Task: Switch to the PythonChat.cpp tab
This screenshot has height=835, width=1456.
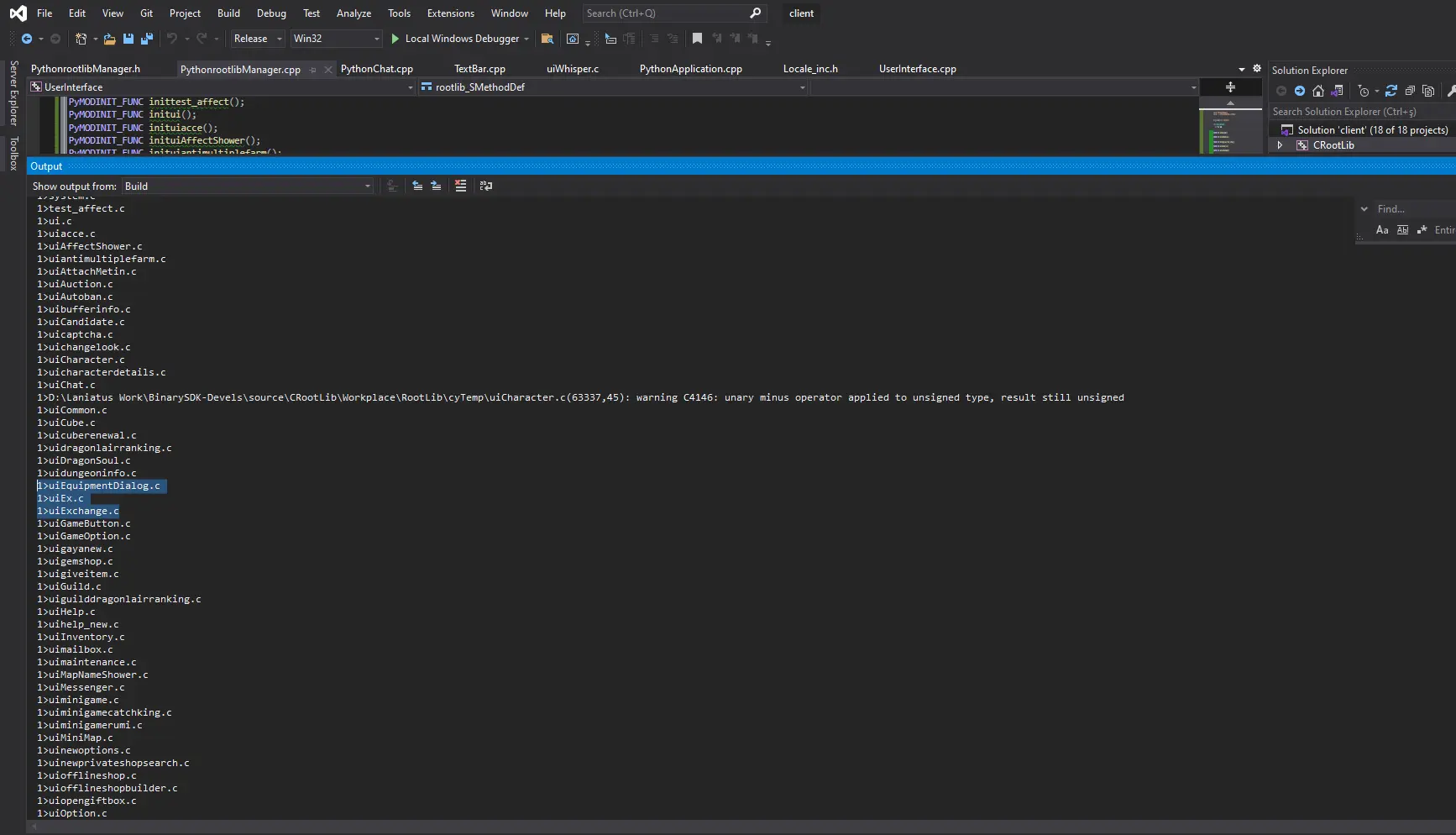Action: (377, 69)
